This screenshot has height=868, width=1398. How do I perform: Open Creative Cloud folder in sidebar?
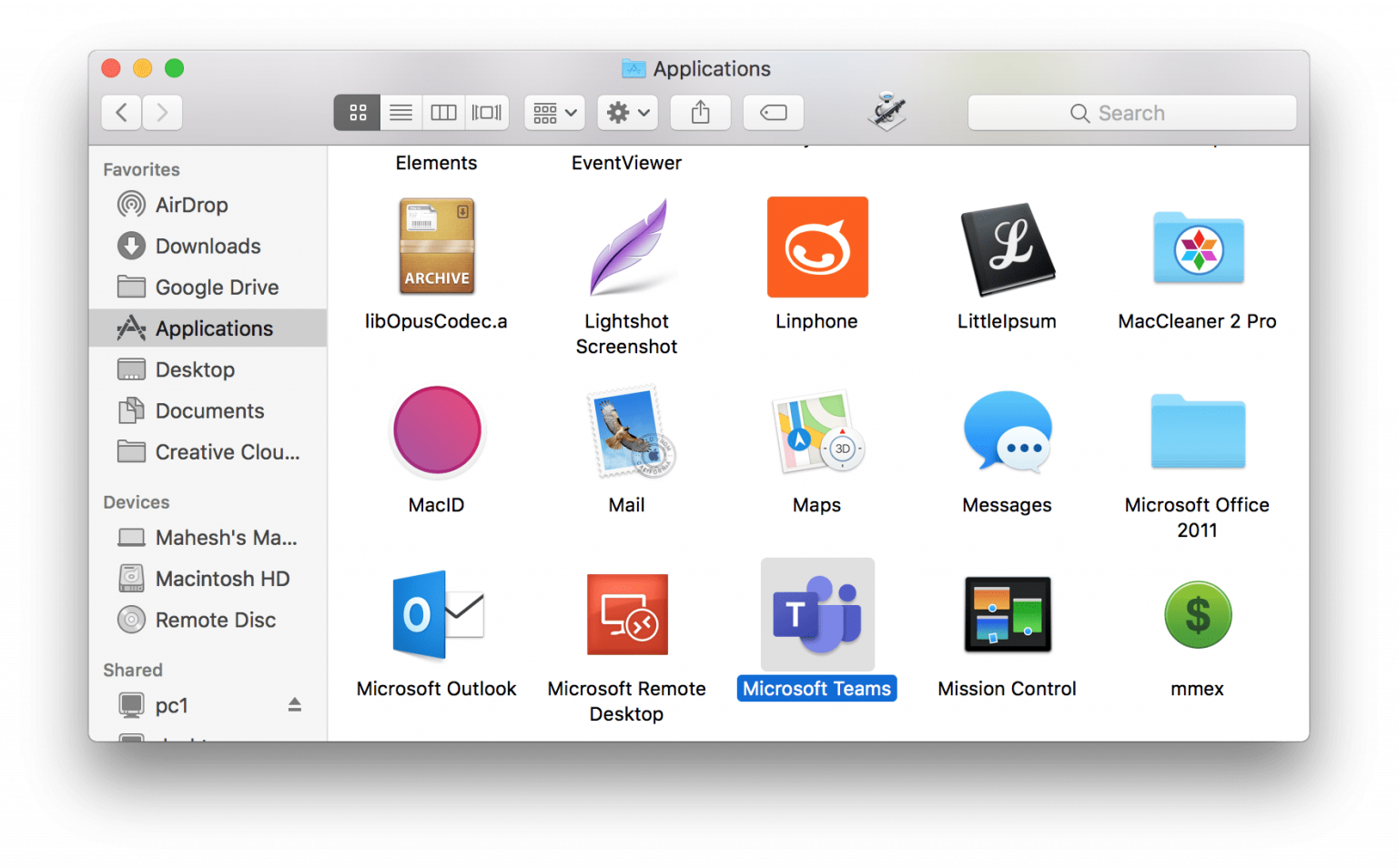tap(208, 451)
